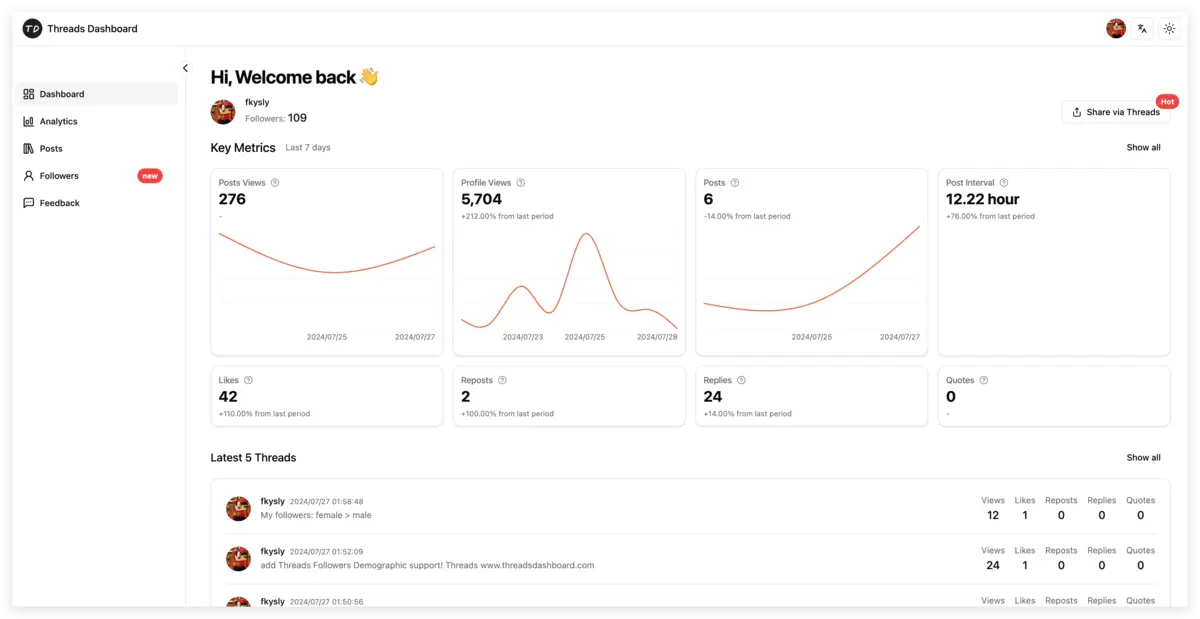Click thread text 'My followers: female > male'
This screenshot has width=1200, height=619.
point(316,516)
